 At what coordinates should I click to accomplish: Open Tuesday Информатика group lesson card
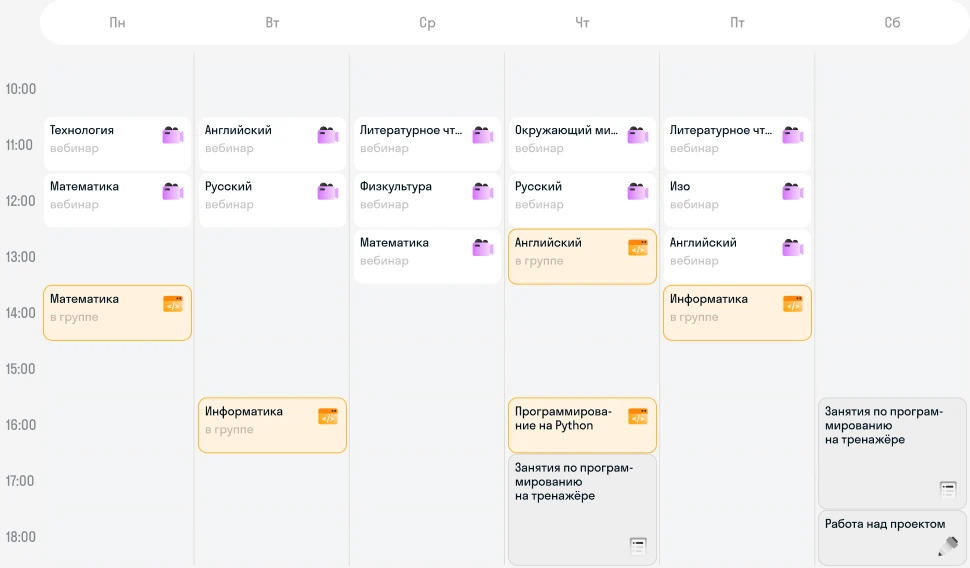(x=272, y=425)
